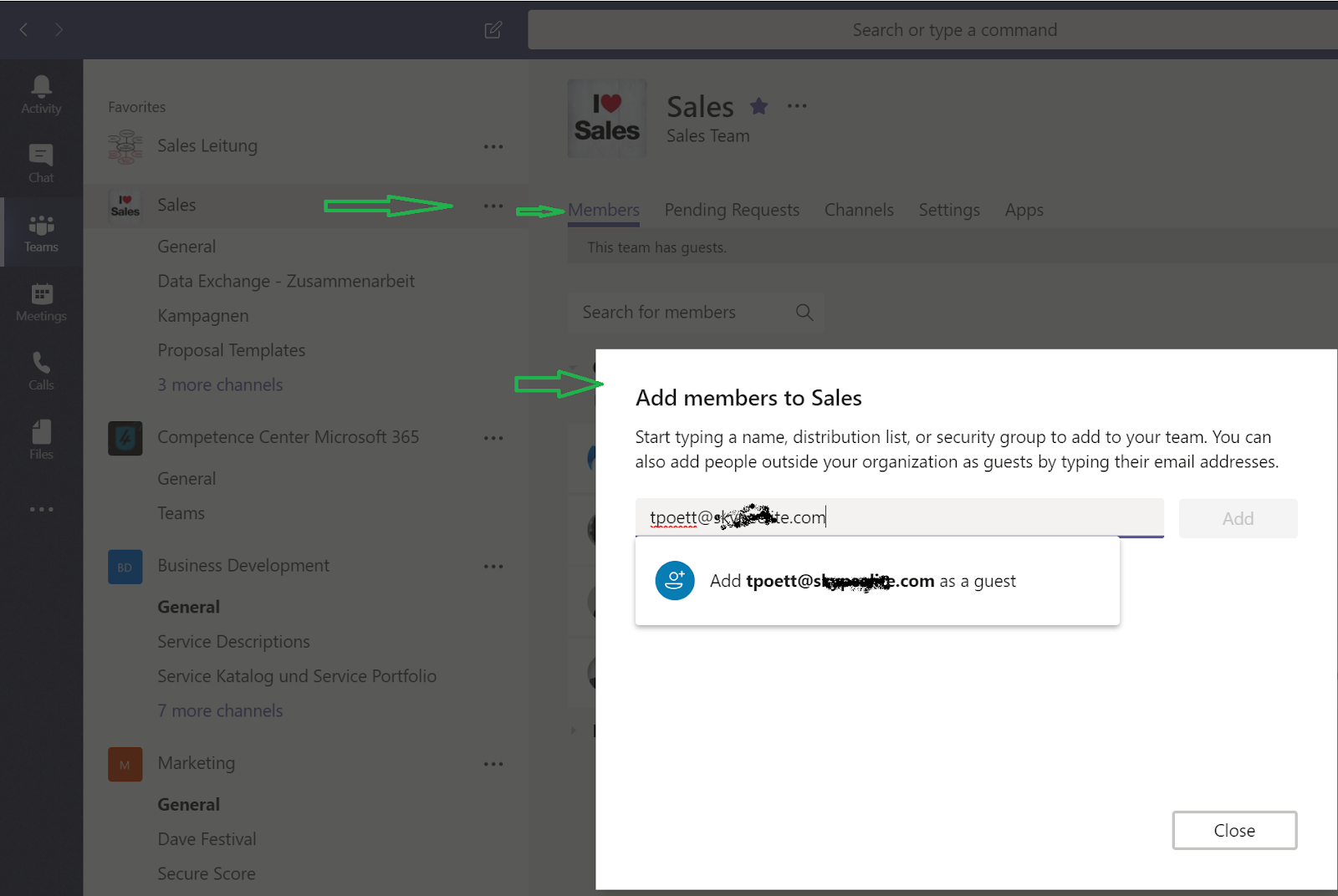Open more options for Competence Center Microsoft 365
Viewport: 1338px width, 896px height.
pyautogui.click(x=493, y=437)
